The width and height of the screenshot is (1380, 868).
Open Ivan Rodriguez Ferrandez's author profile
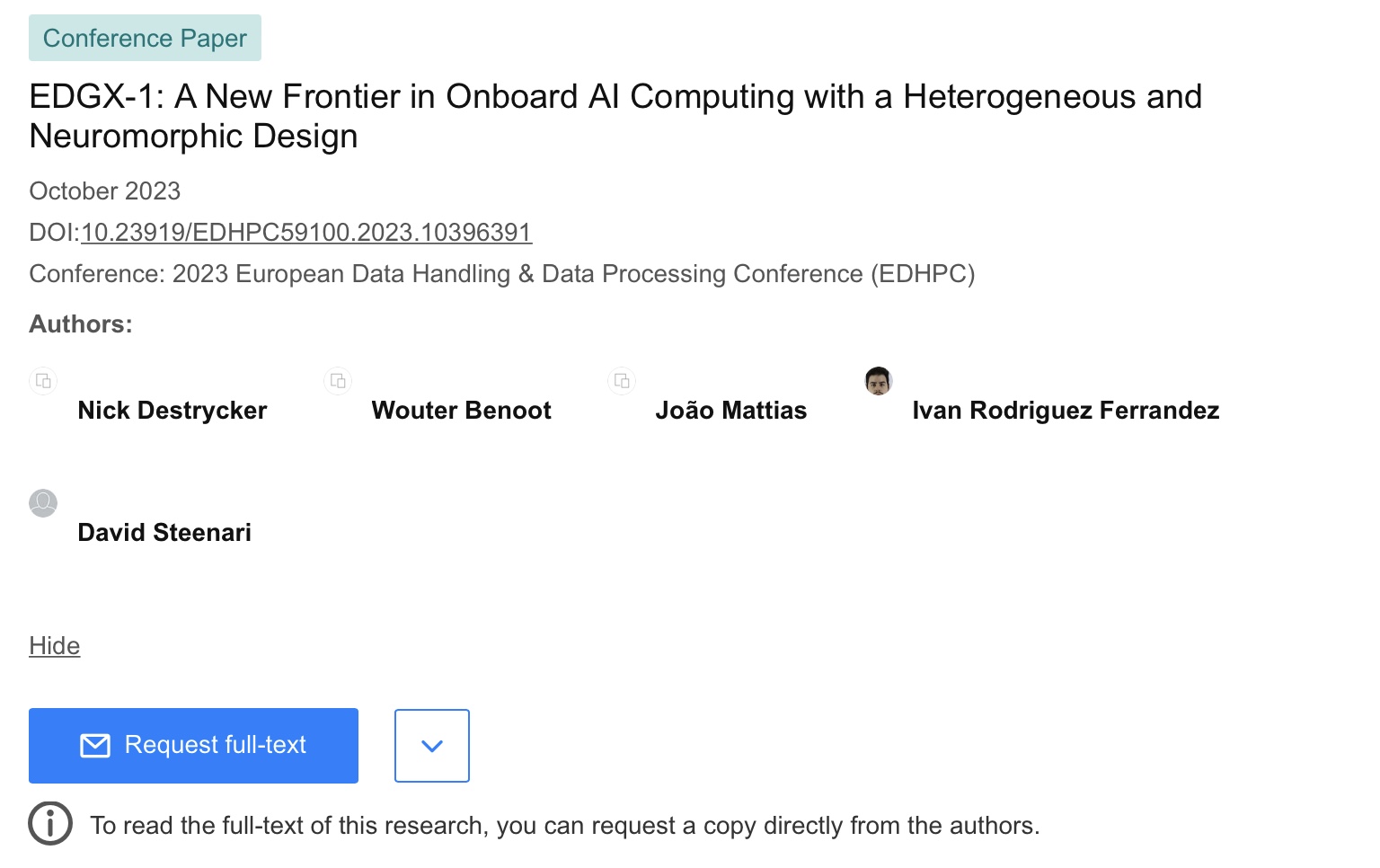click(1066, 411)
